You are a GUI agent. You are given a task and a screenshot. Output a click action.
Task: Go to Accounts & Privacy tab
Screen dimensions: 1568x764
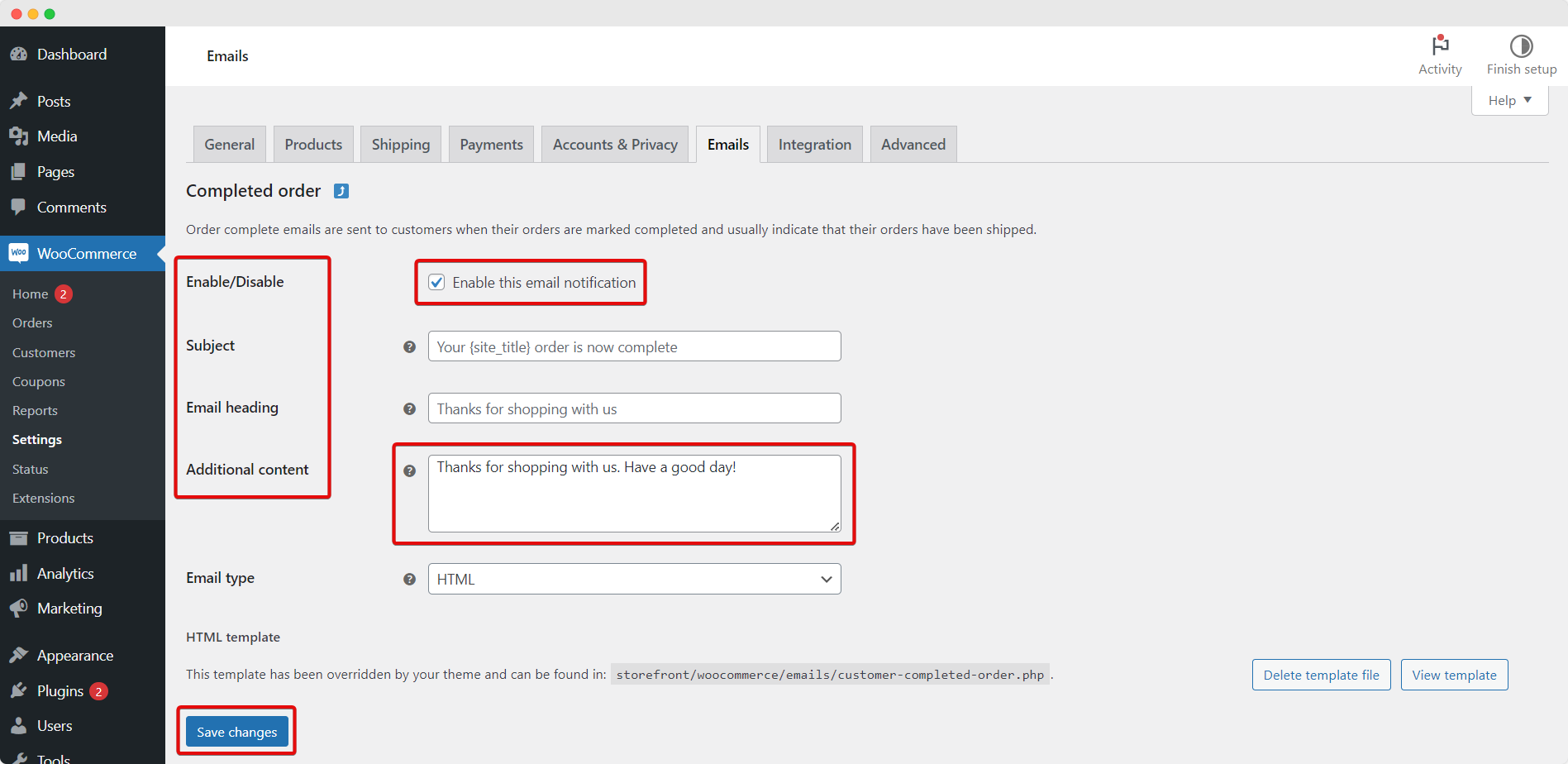(x=615, y=144)
